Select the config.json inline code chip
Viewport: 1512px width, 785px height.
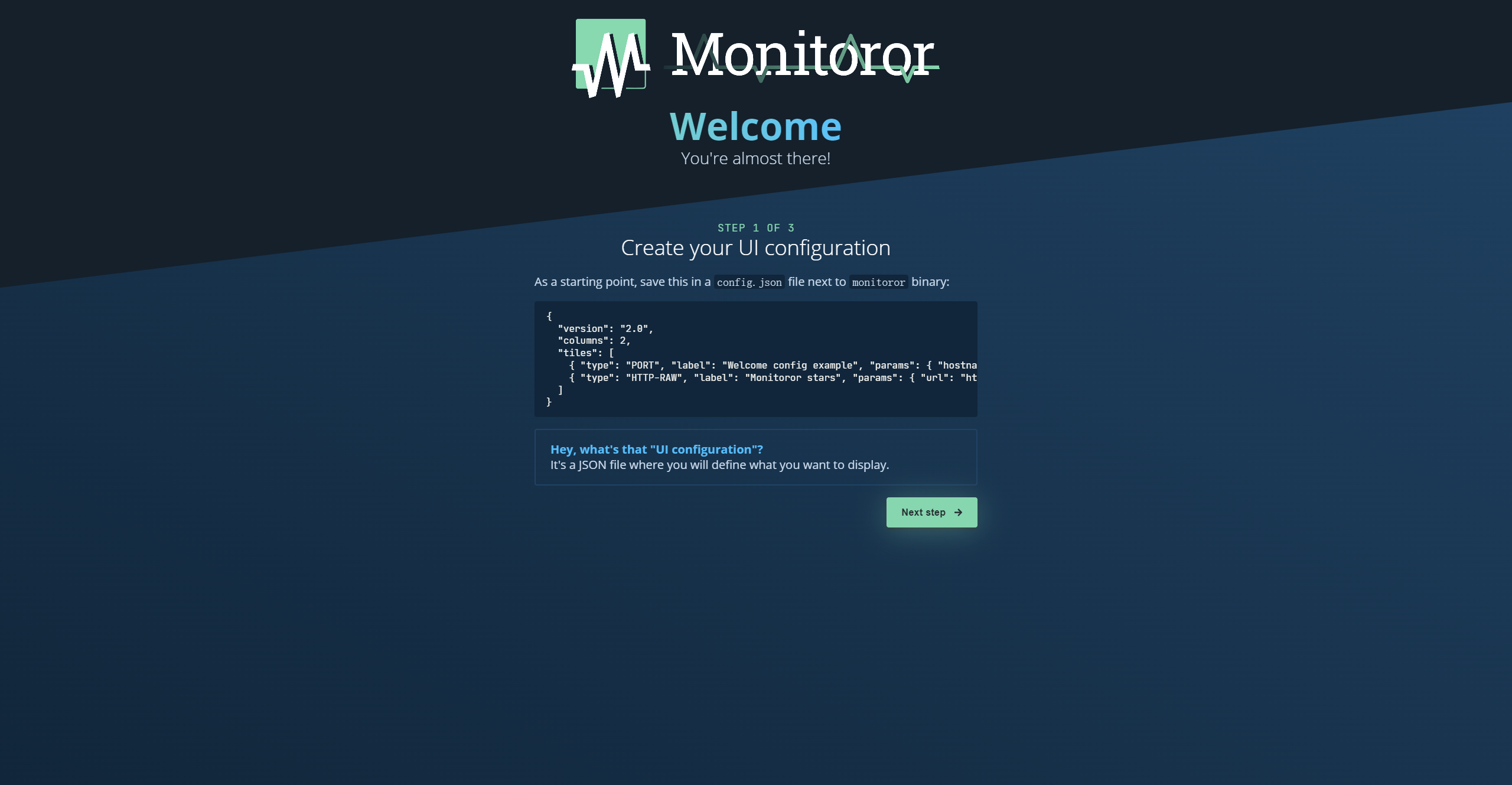coord(748,282)
